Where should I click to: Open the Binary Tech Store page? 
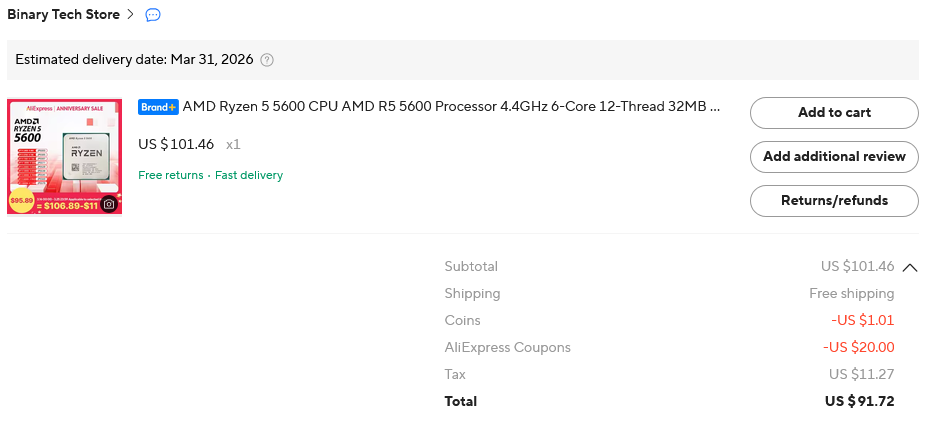click(63, 14)
